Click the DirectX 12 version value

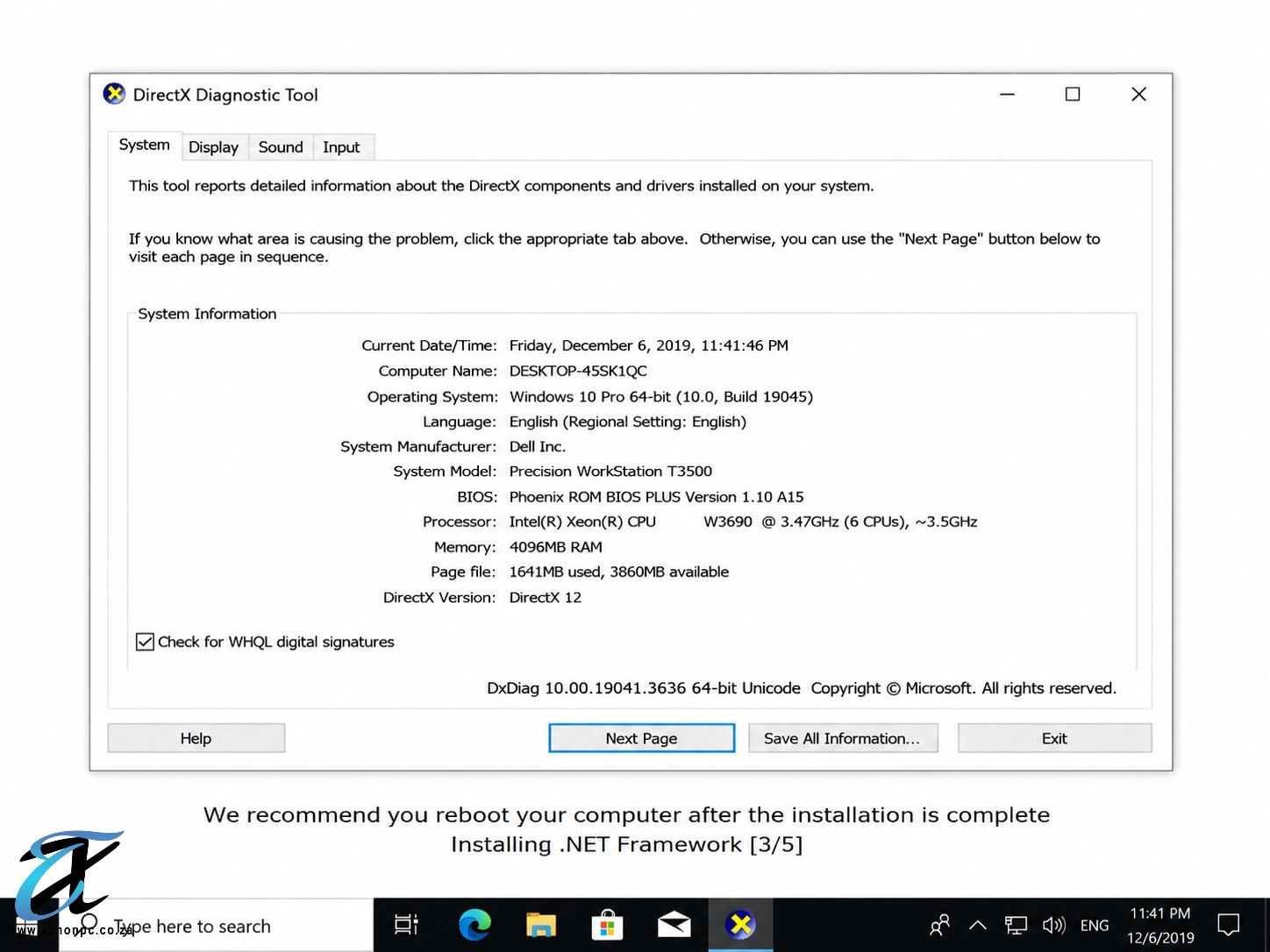click(x=546, y=597)
